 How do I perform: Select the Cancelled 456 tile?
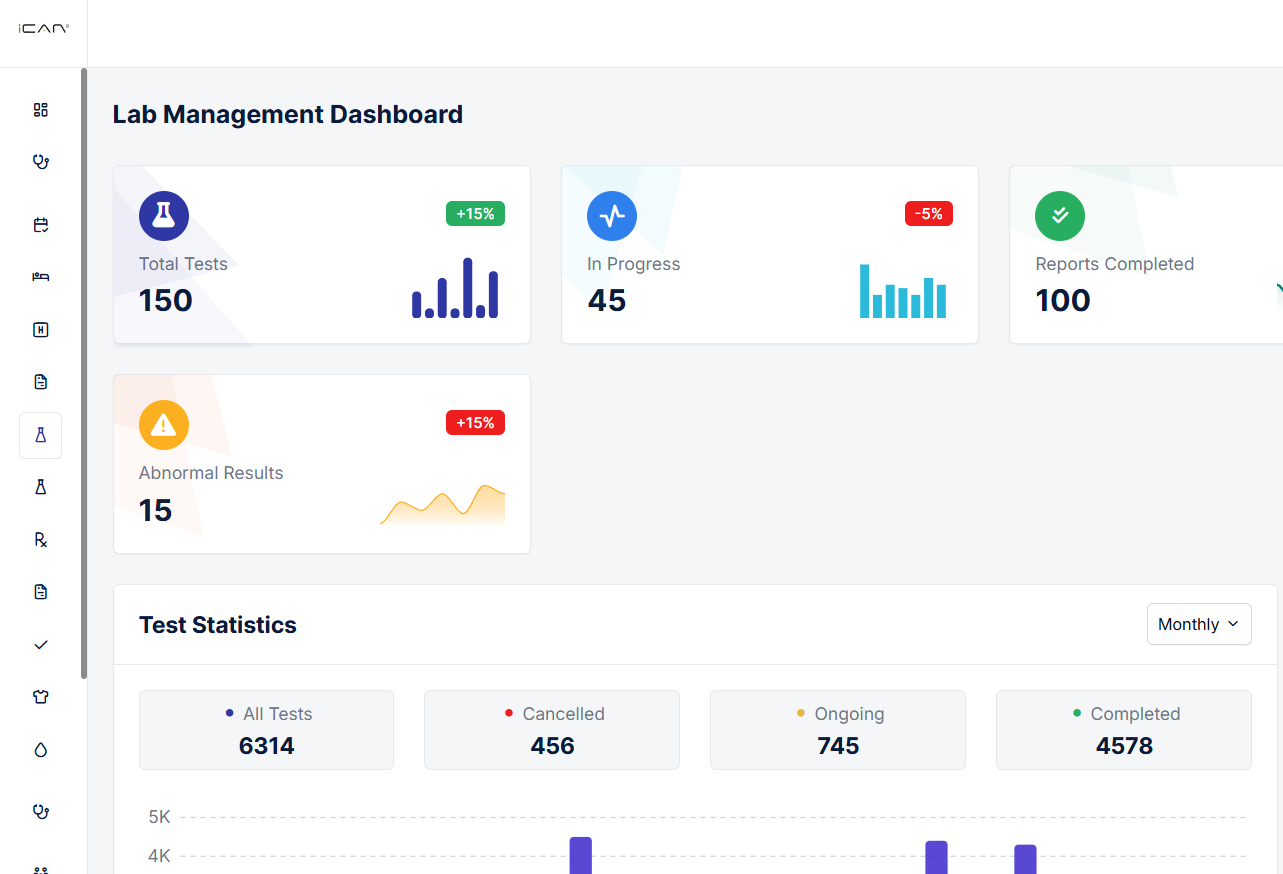point(552,730)
